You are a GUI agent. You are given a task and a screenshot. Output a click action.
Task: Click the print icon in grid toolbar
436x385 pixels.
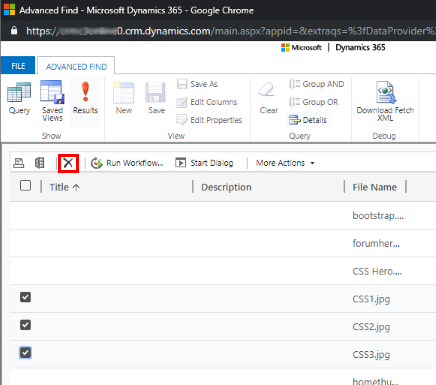[x=19, y=163]
